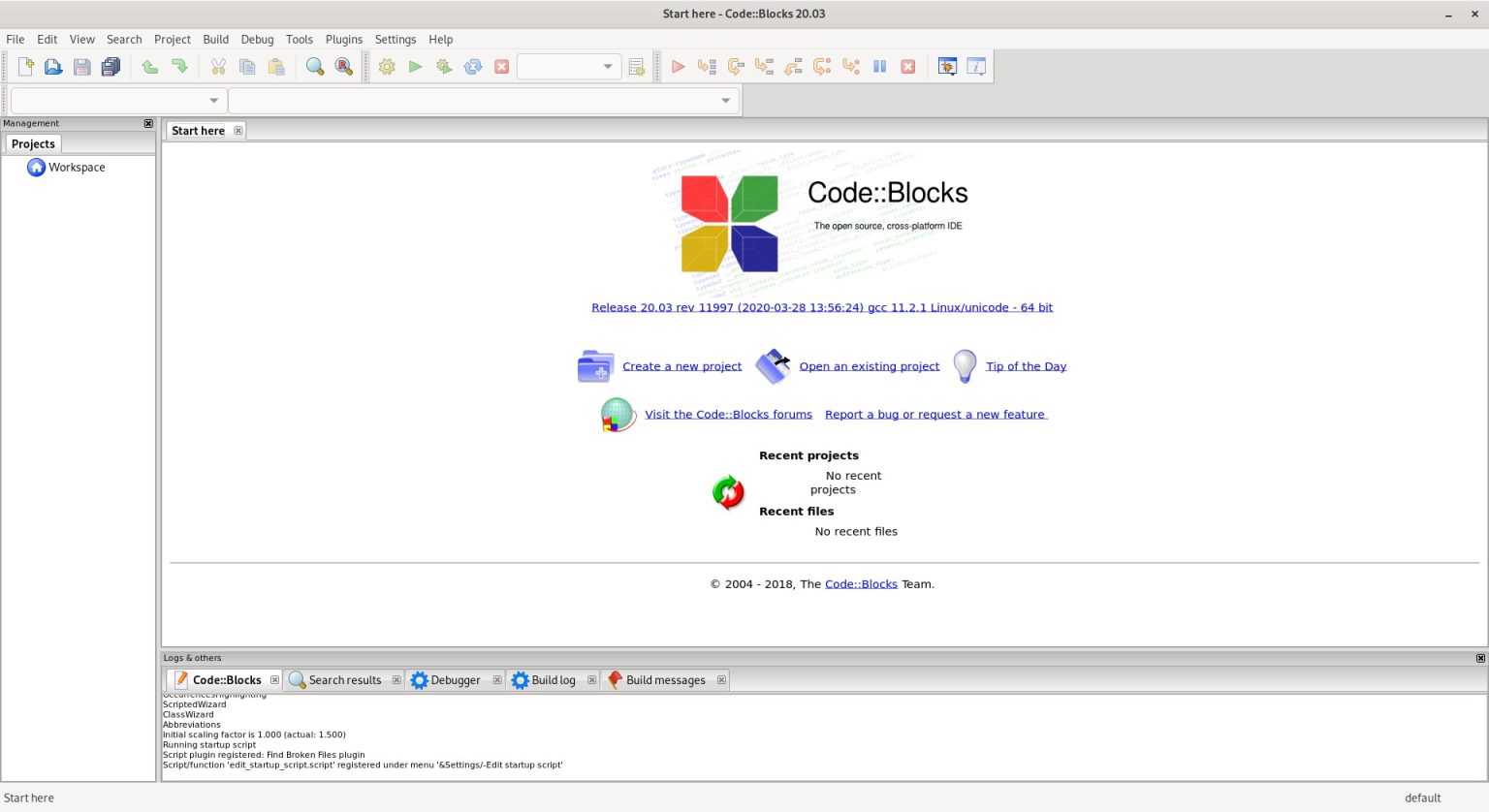Viewport: 1489px width, 812px height.
Task: Close the Start here tab
Action: [238, 131]
